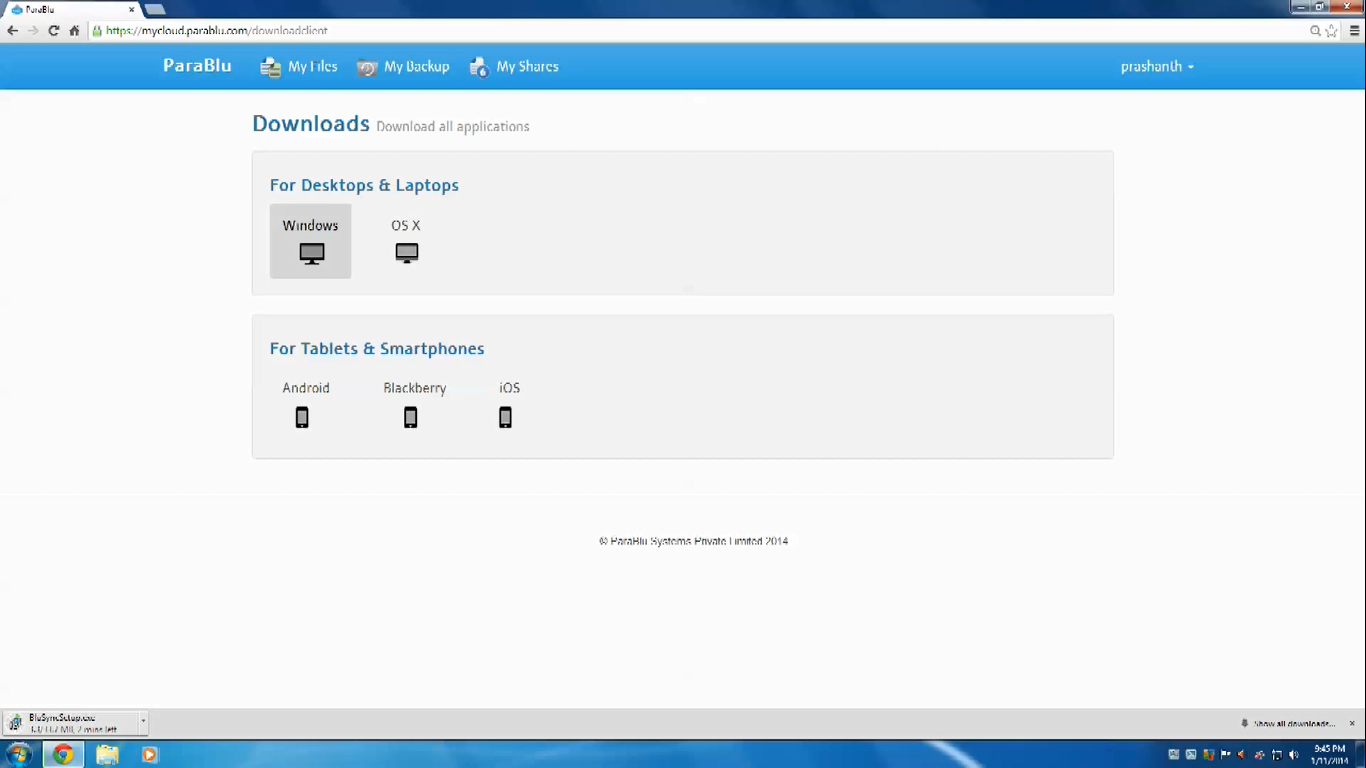
Task: Close the downloads bar
Action: tap(1352, 723)
